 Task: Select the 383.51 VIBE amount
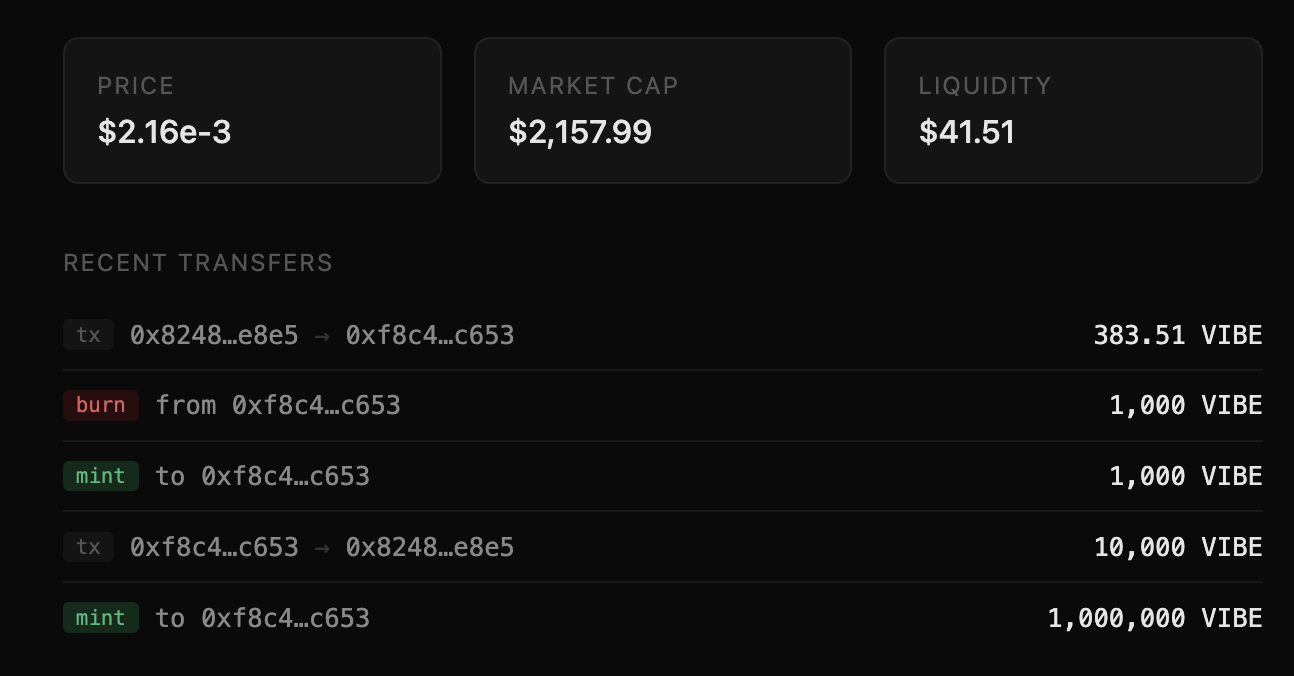coord(1178,335)
